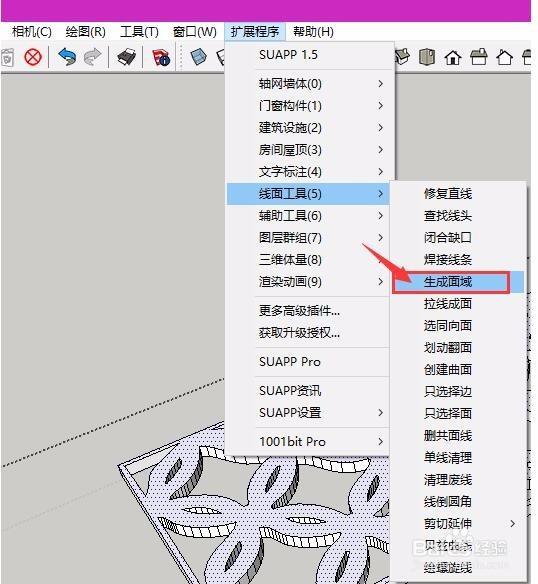Expand the 房间屋顶(3) submenu
Image resolution: width=538 pixels, height=584 pixels.
point(309,150)
